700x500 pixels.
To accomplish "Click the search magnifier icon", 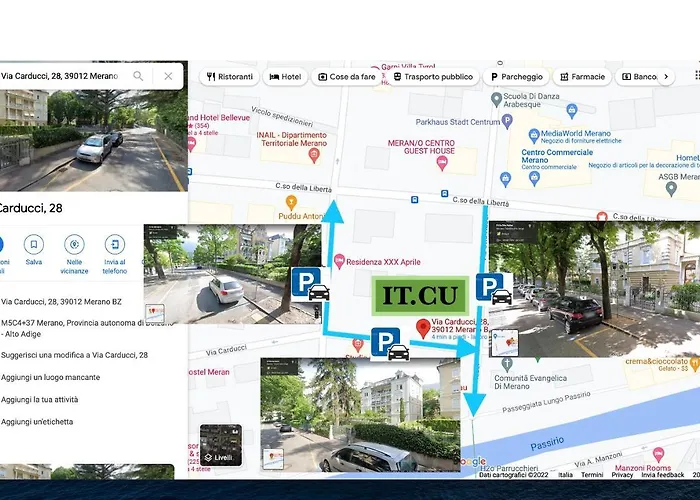I will click(x=138, y=76).
